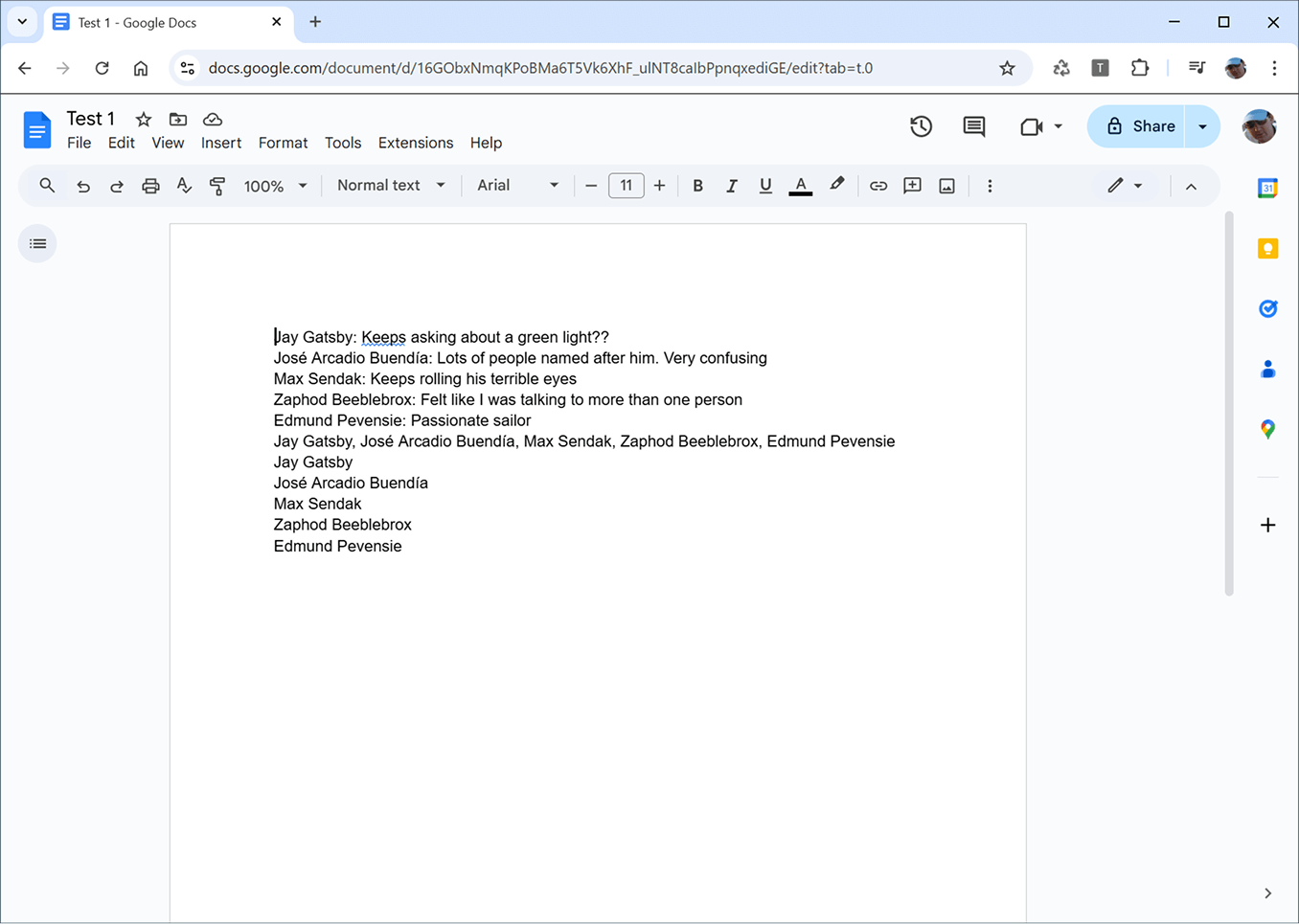Screen dimensions: 1299x924
Task: Move the document to a folder
Action: tap(178, 120)
